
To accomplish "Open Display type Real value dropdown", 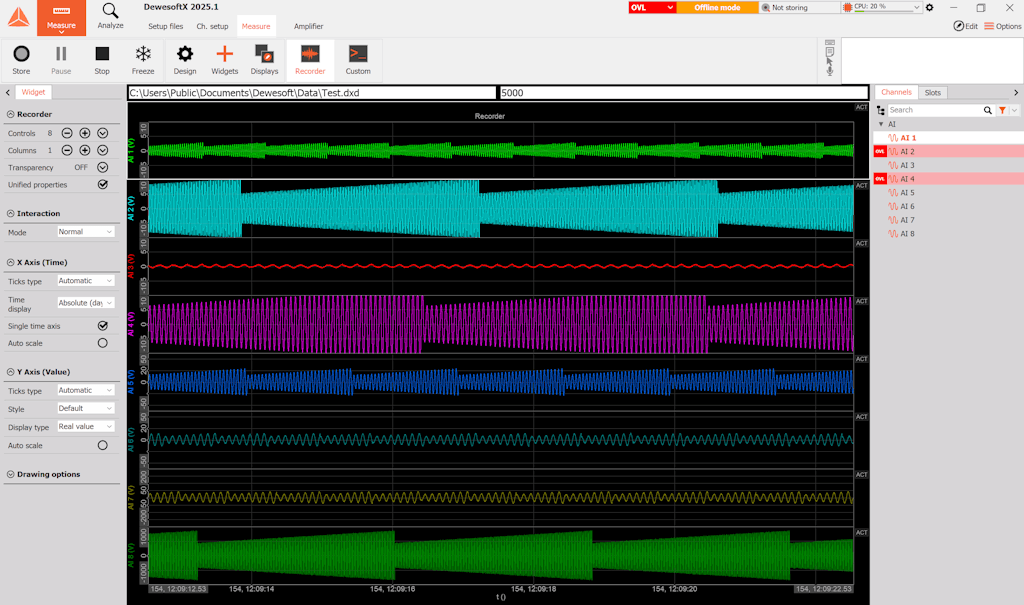I will [x=86, y=427].
